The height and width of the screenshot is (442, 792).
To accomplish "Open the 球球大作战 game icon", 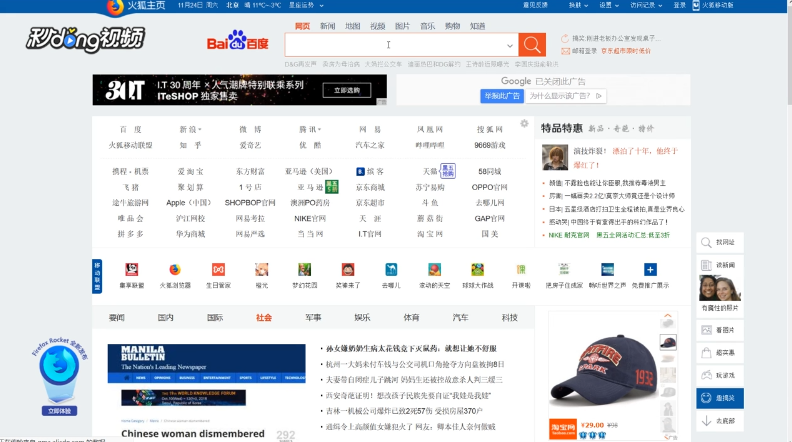I will coord(477,269).
